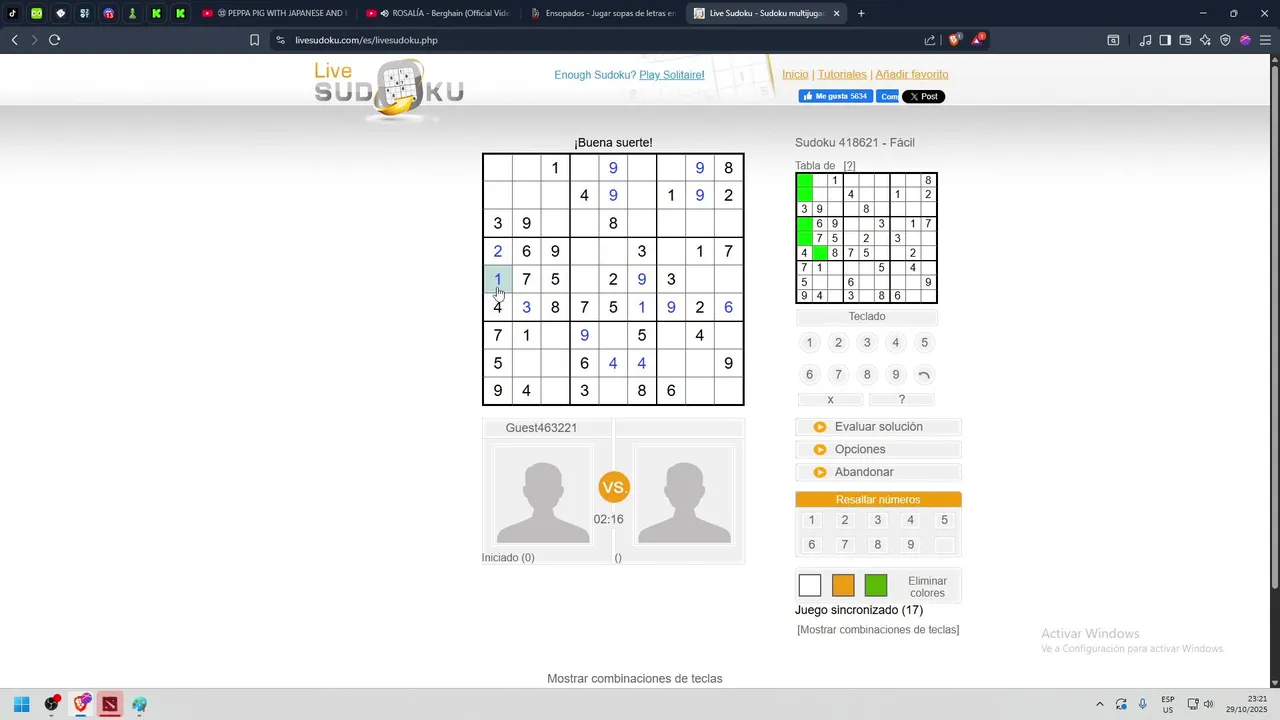
Task: Click Eliminar colores
Action: pos(927,587)
